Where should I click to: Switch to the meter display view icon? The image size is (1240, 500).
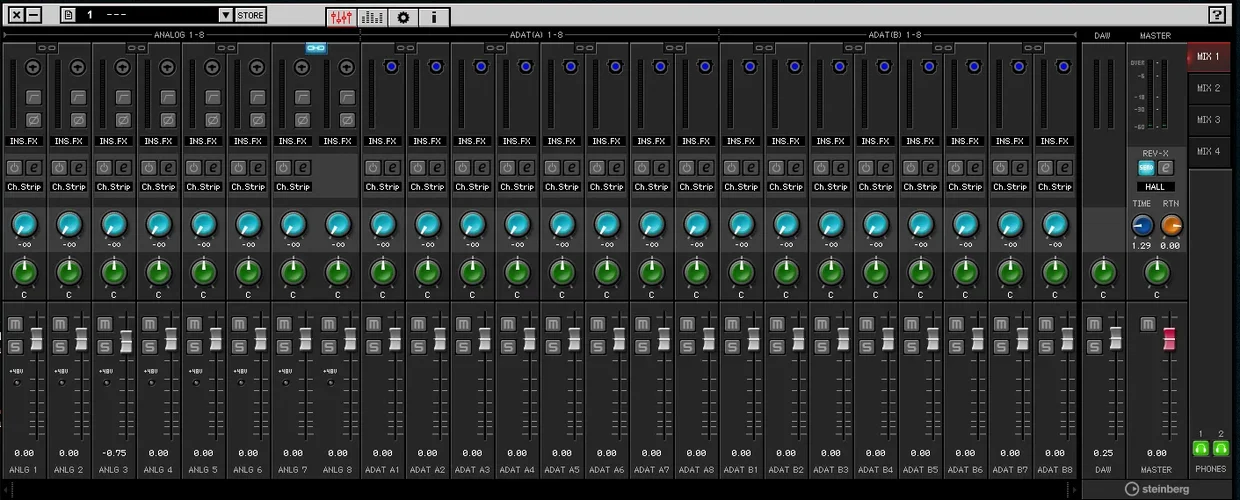point(372,16)
